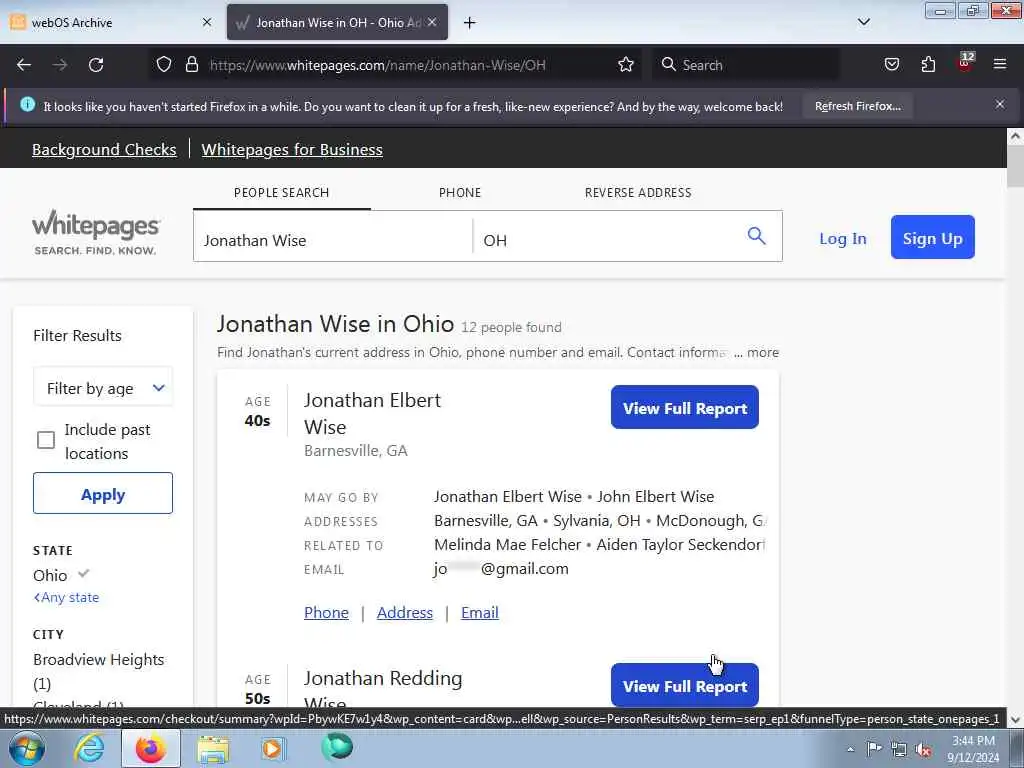This screenshot has width=1024, height=768.
Task: Click the scrollbar down arrow
Action: point(1015,720)
